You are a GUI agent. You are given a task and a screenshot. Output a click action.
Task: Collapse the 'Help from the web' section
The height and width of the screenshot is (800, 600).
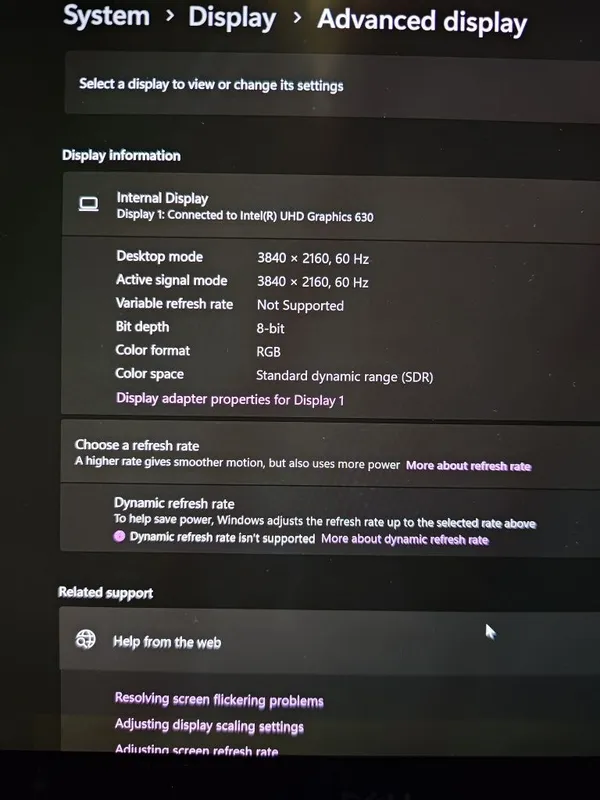click(x=329, y=639)
